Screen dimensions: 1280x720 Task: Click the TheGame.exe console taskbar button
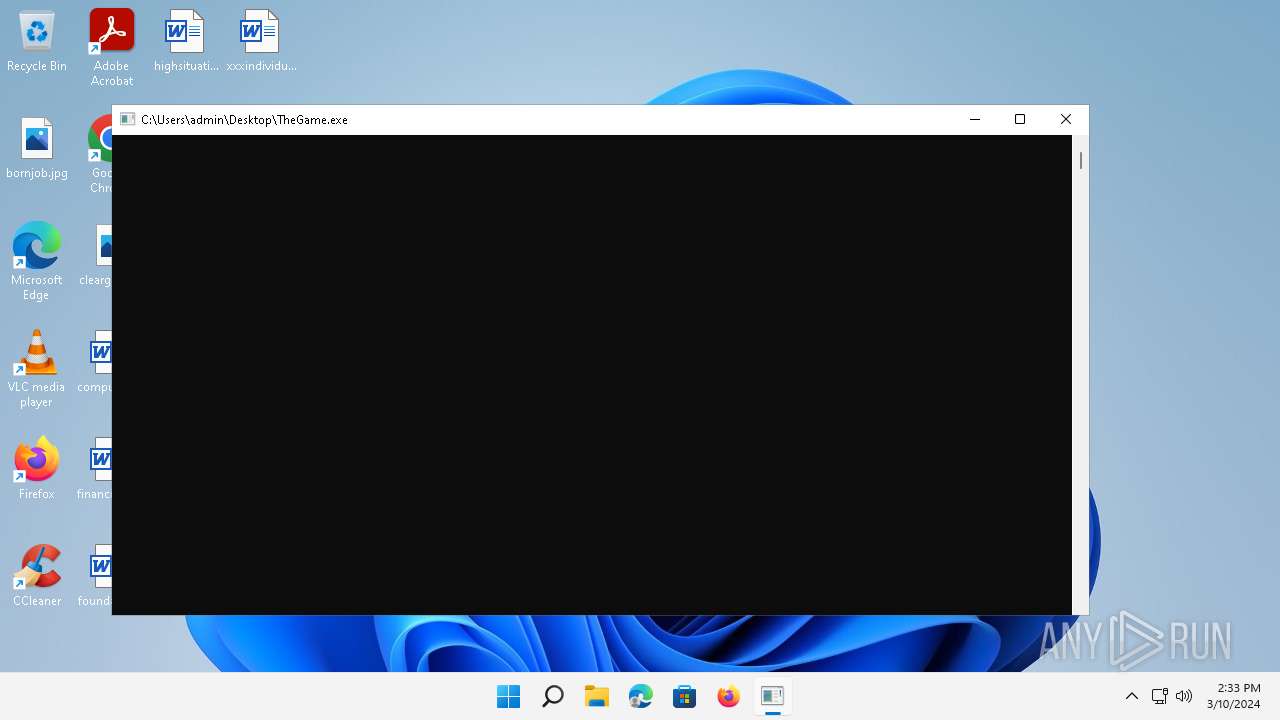tap(773, 696)
